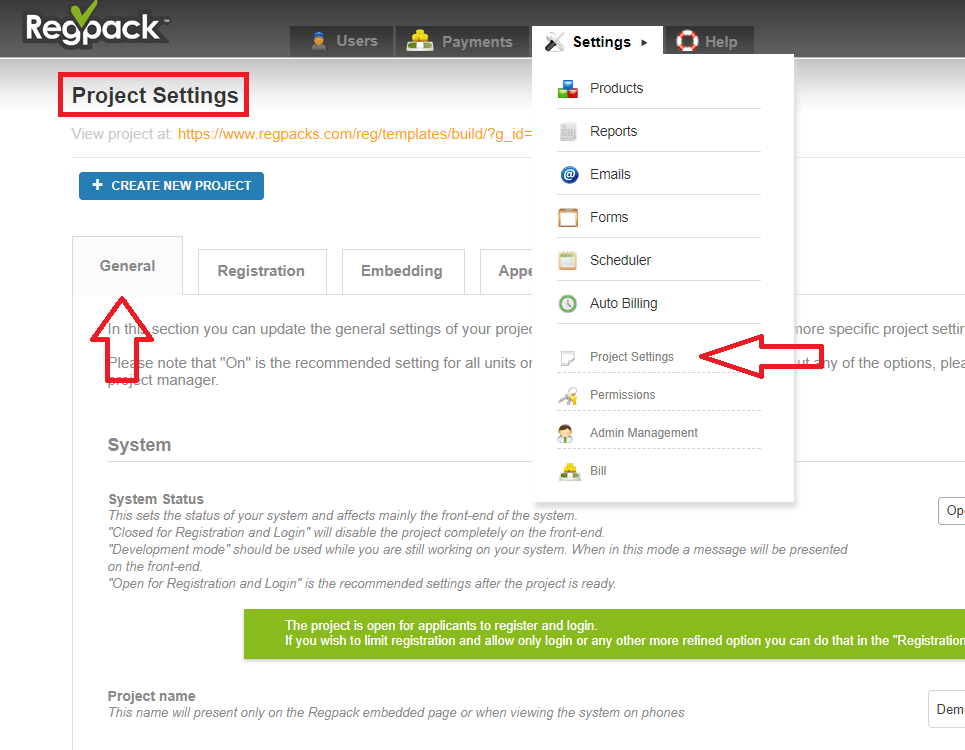
Task: Click the Permissions keys icon
Action: coord(567,396)
